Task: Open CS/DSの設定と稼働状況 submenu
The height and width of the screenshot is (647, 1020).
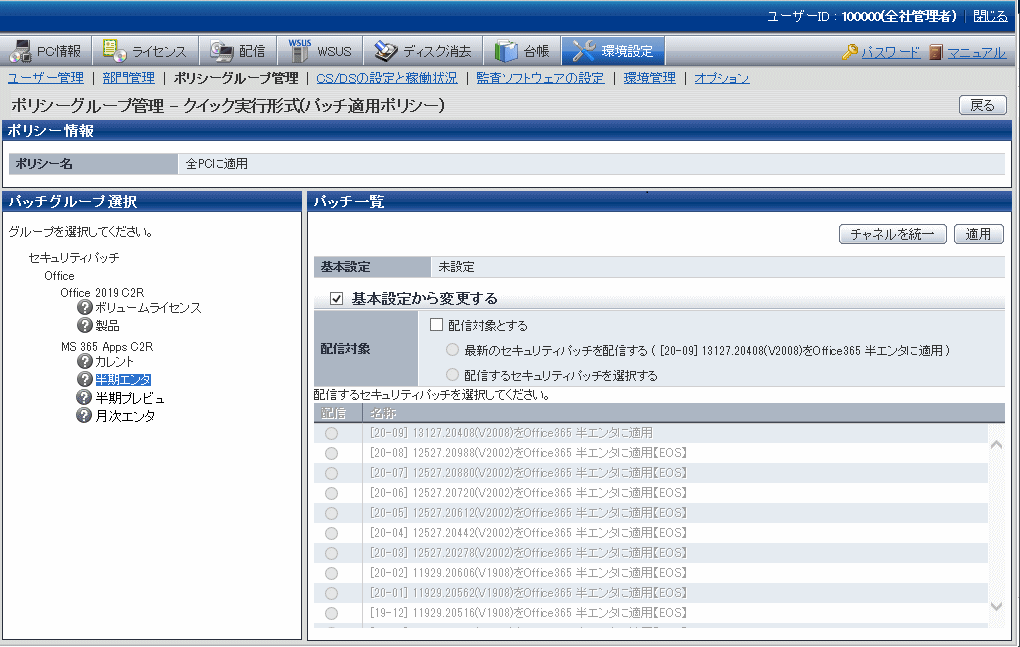Action: pyautogui.click(x=386, y=78)
